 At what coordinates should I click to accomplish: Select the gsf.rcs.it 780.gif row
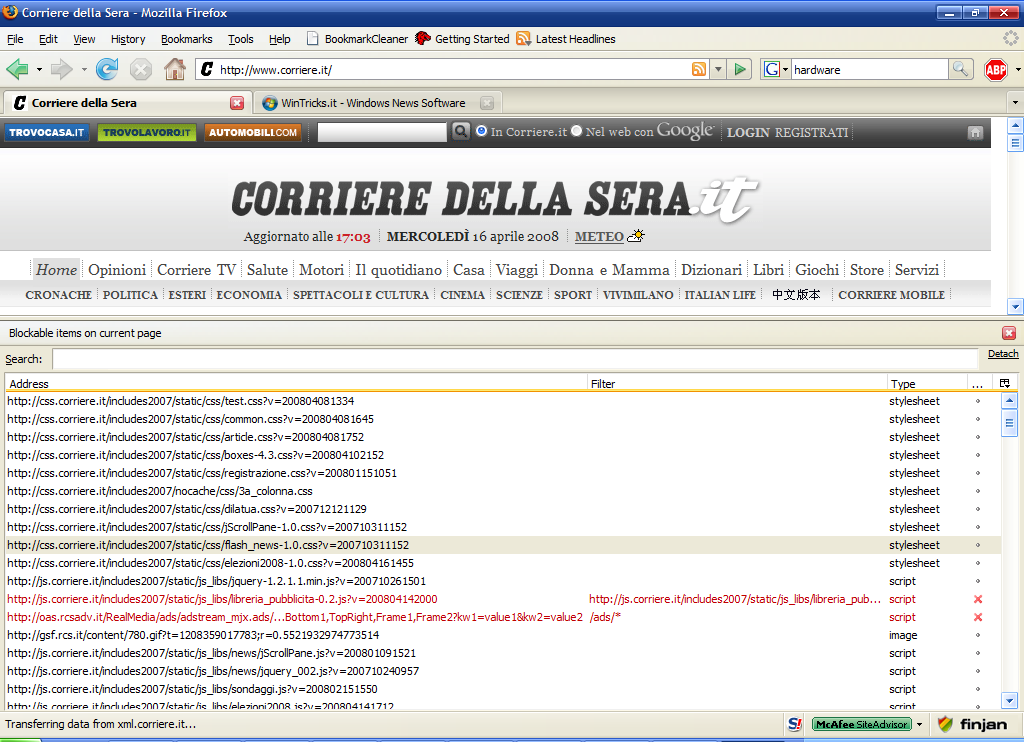(502, 635)
